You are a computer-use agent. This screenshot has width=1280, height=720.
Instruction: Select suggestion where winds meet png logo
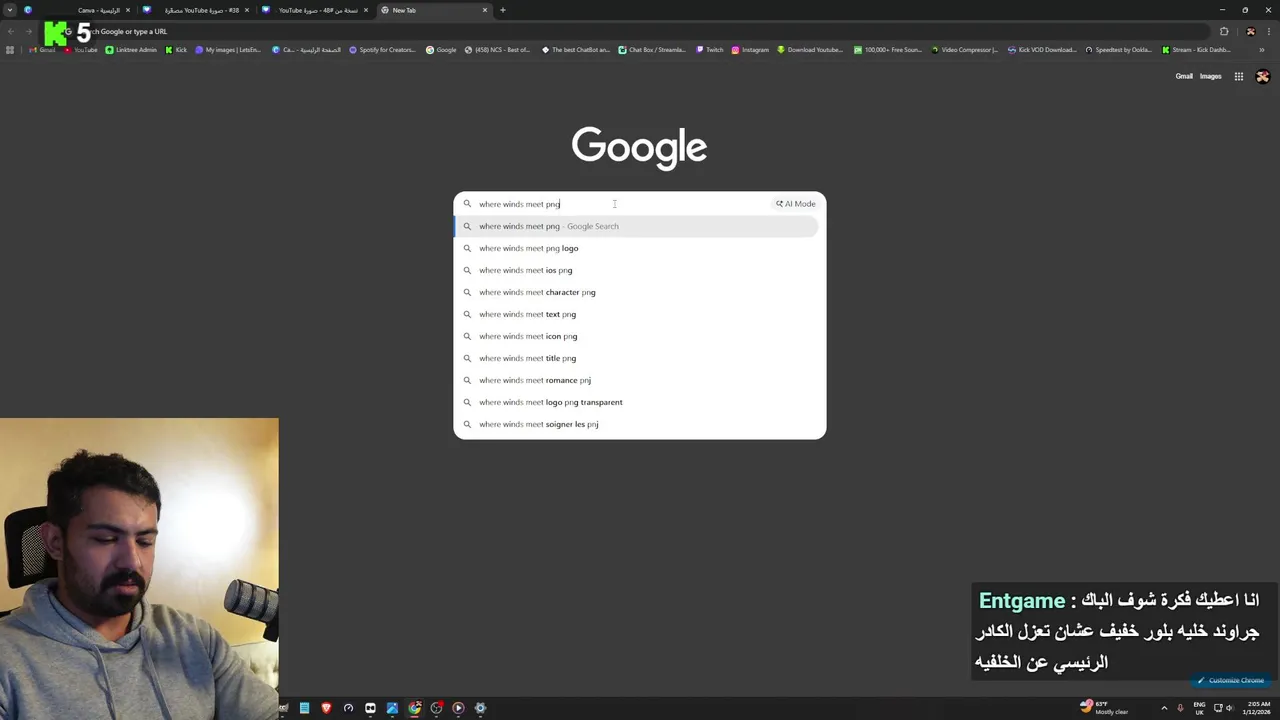coord(637,248)
